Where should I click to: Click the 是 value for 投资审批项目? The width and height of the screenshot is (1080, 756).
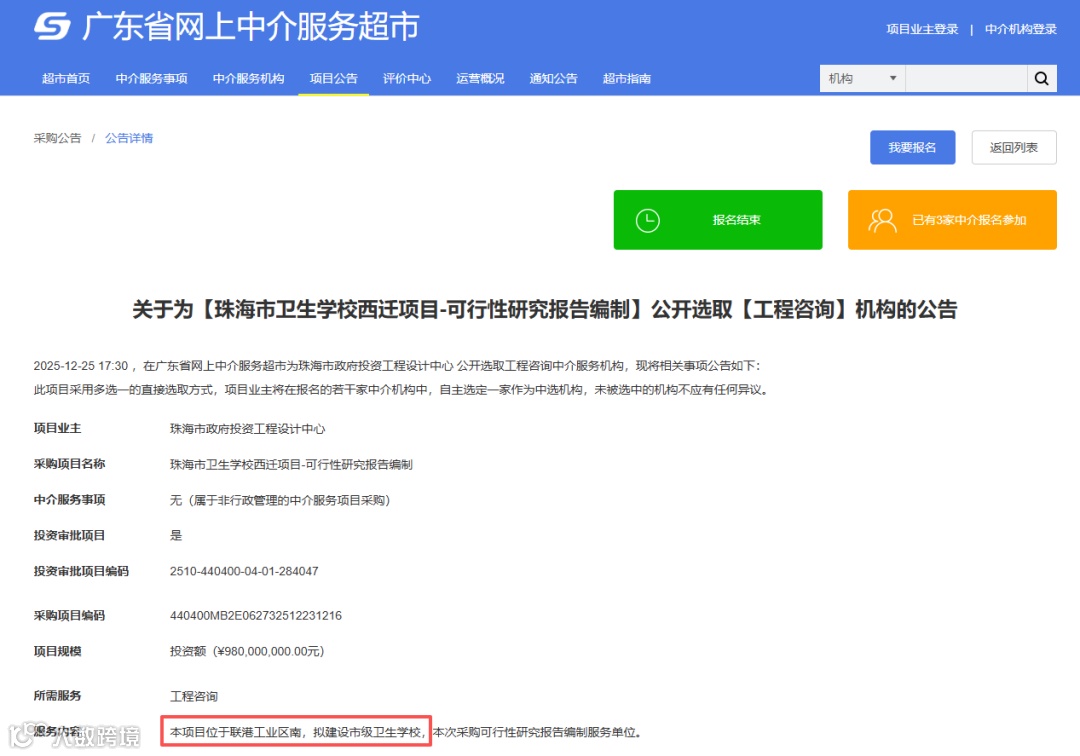(176, 536)
